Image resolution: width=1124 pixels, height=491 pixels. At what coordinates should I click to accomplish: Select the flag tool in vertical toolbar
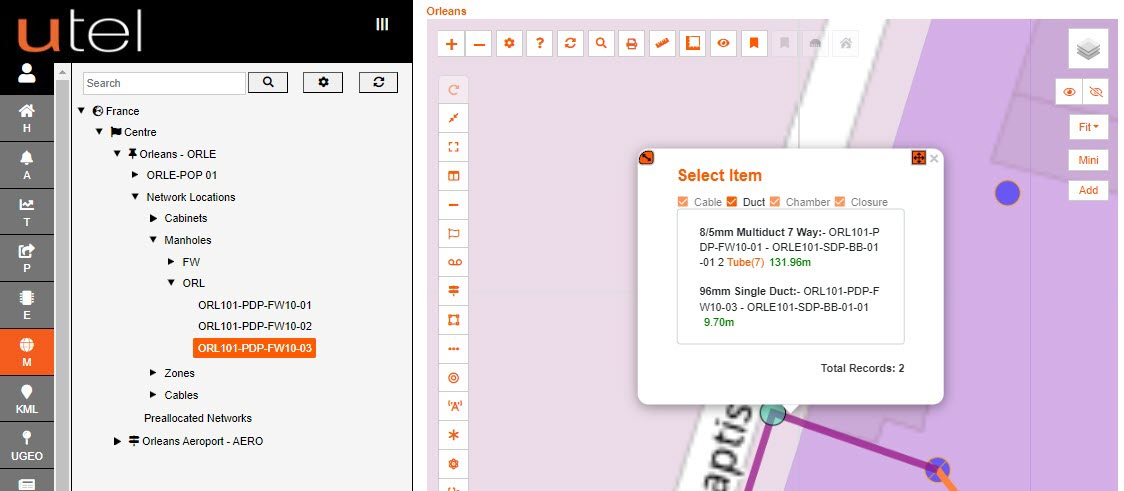[x=453, y=234]
